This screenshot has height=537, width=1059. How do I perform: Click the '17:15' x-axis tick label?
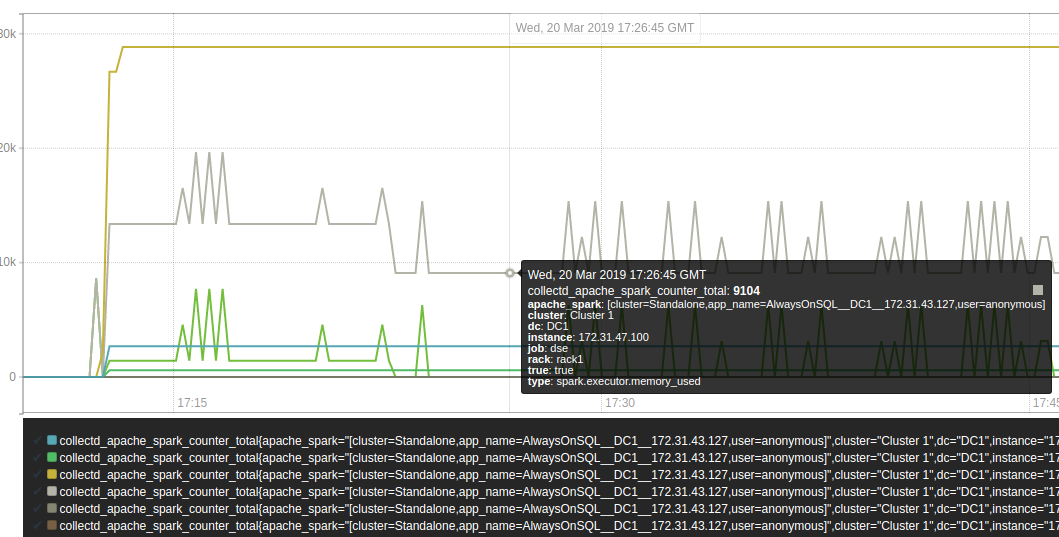click(192, 403)
